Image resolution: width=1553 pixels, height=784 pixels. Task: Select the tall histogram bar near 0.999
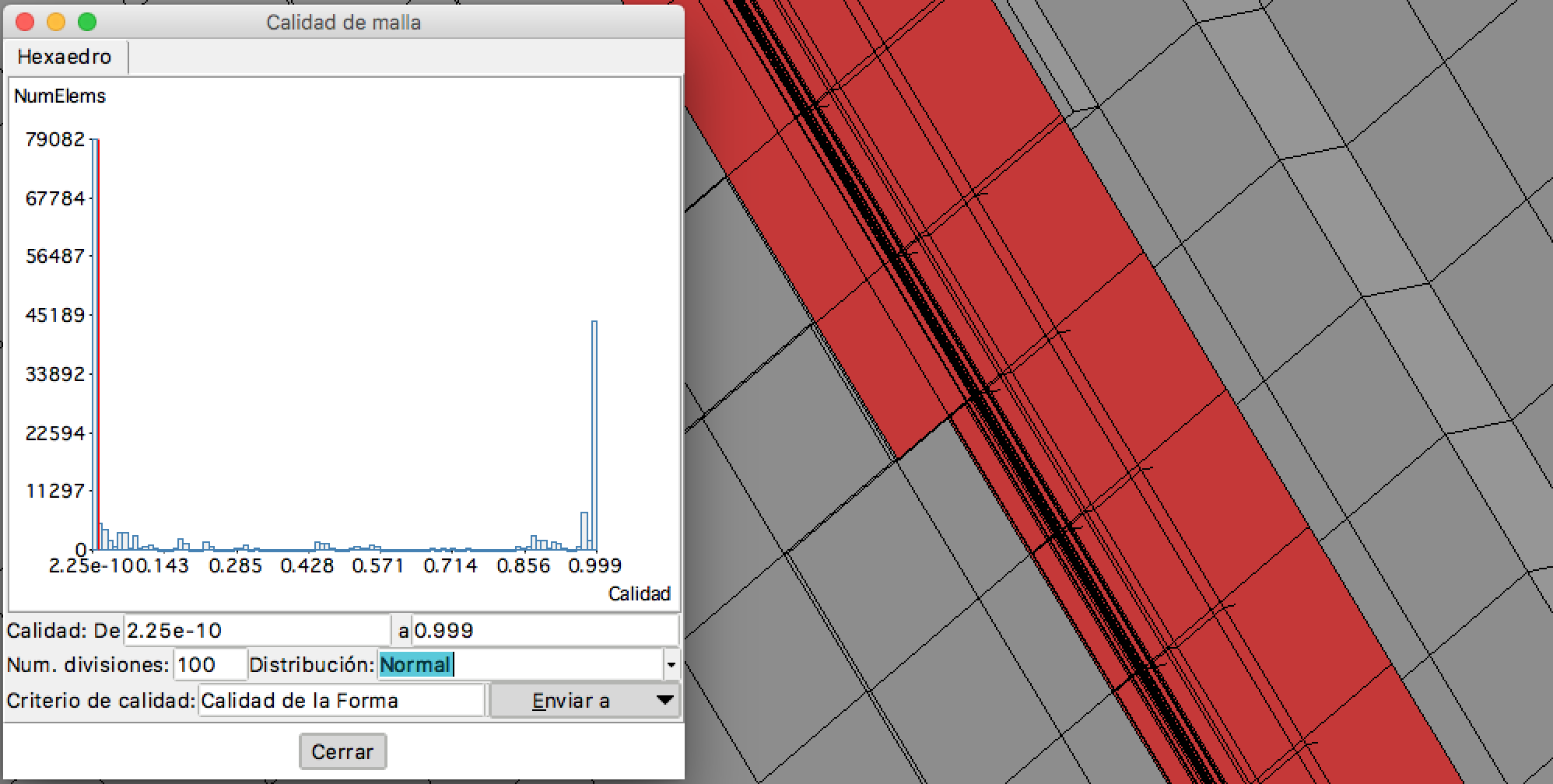click(x=594, y=436)
